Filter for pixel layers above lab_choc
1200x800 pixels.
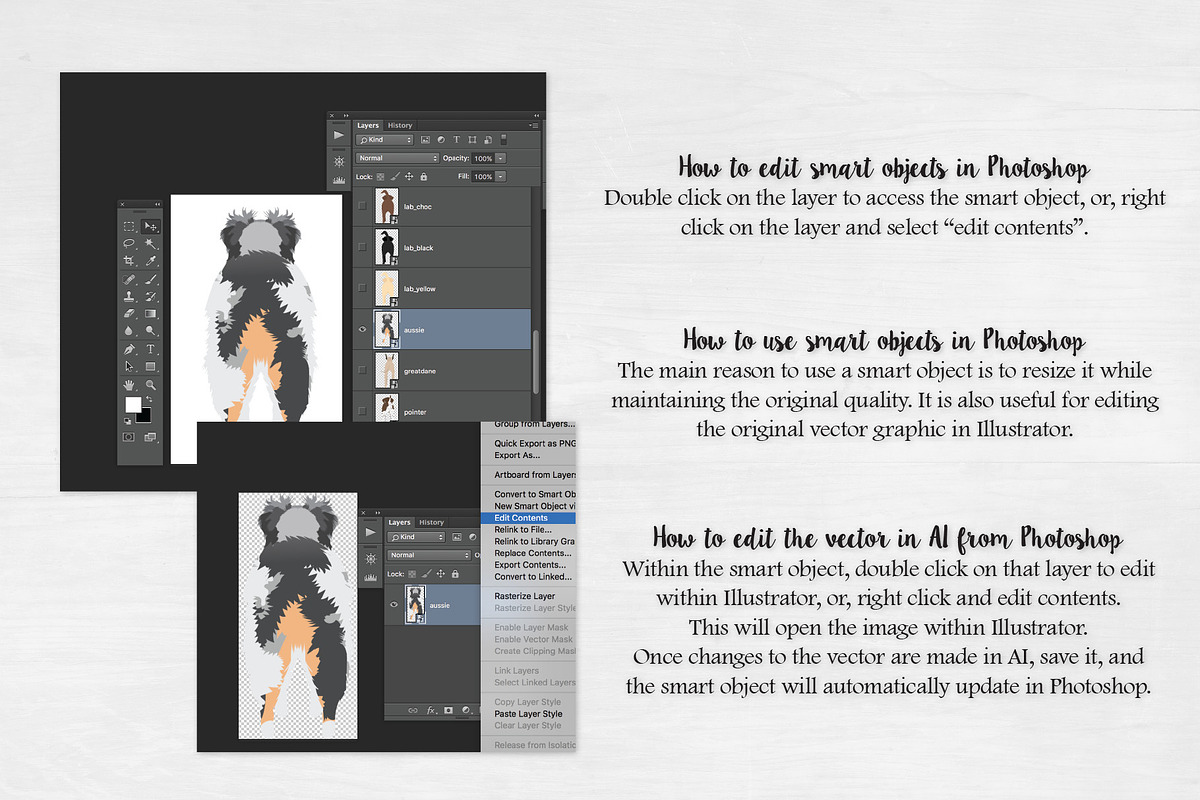click(425, 139)
